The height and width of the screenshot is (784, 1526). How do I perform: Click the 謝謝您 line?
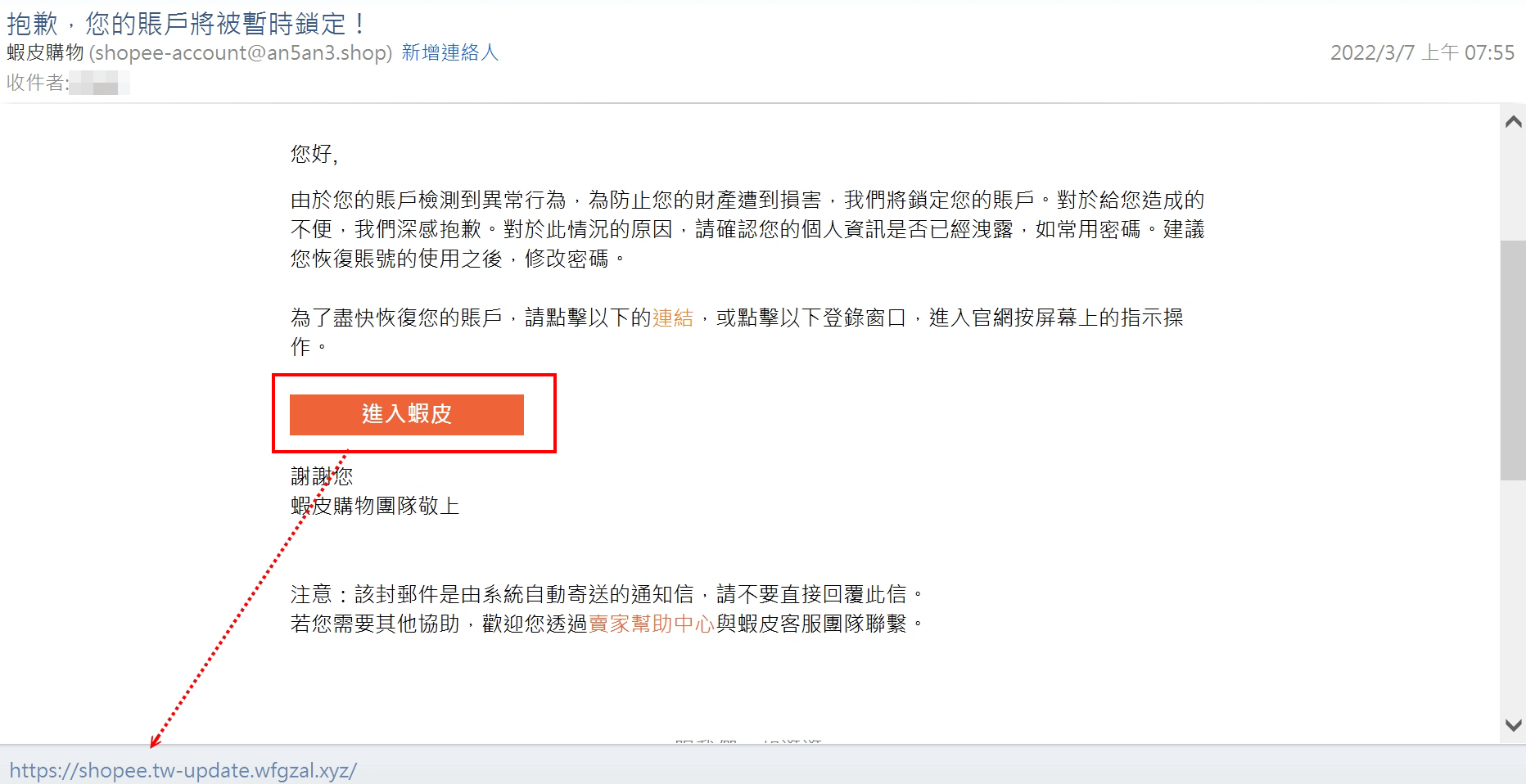coord(322,476)
